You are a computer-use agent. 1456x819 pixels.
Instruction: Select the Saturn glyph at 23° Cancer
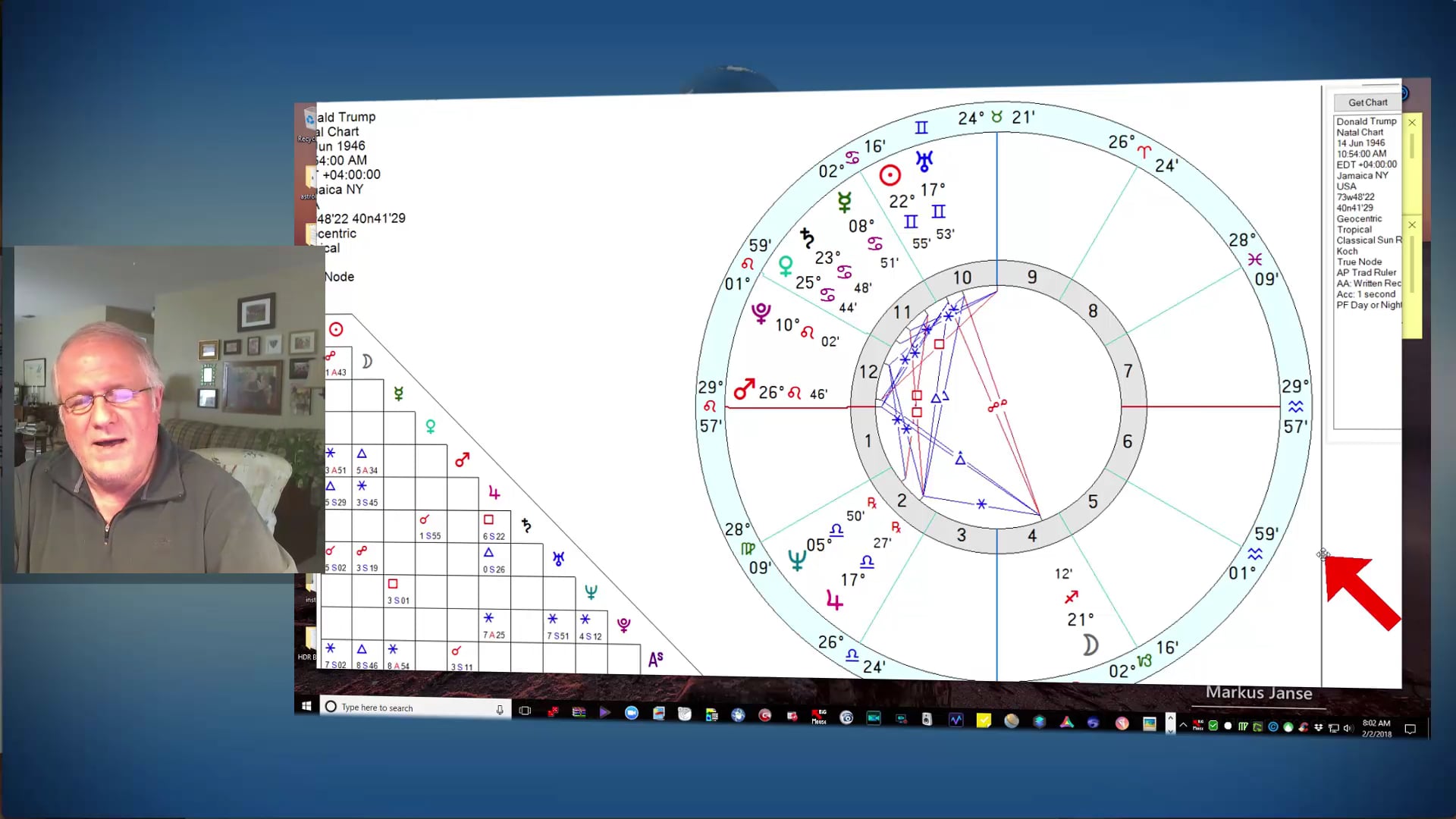807,238
